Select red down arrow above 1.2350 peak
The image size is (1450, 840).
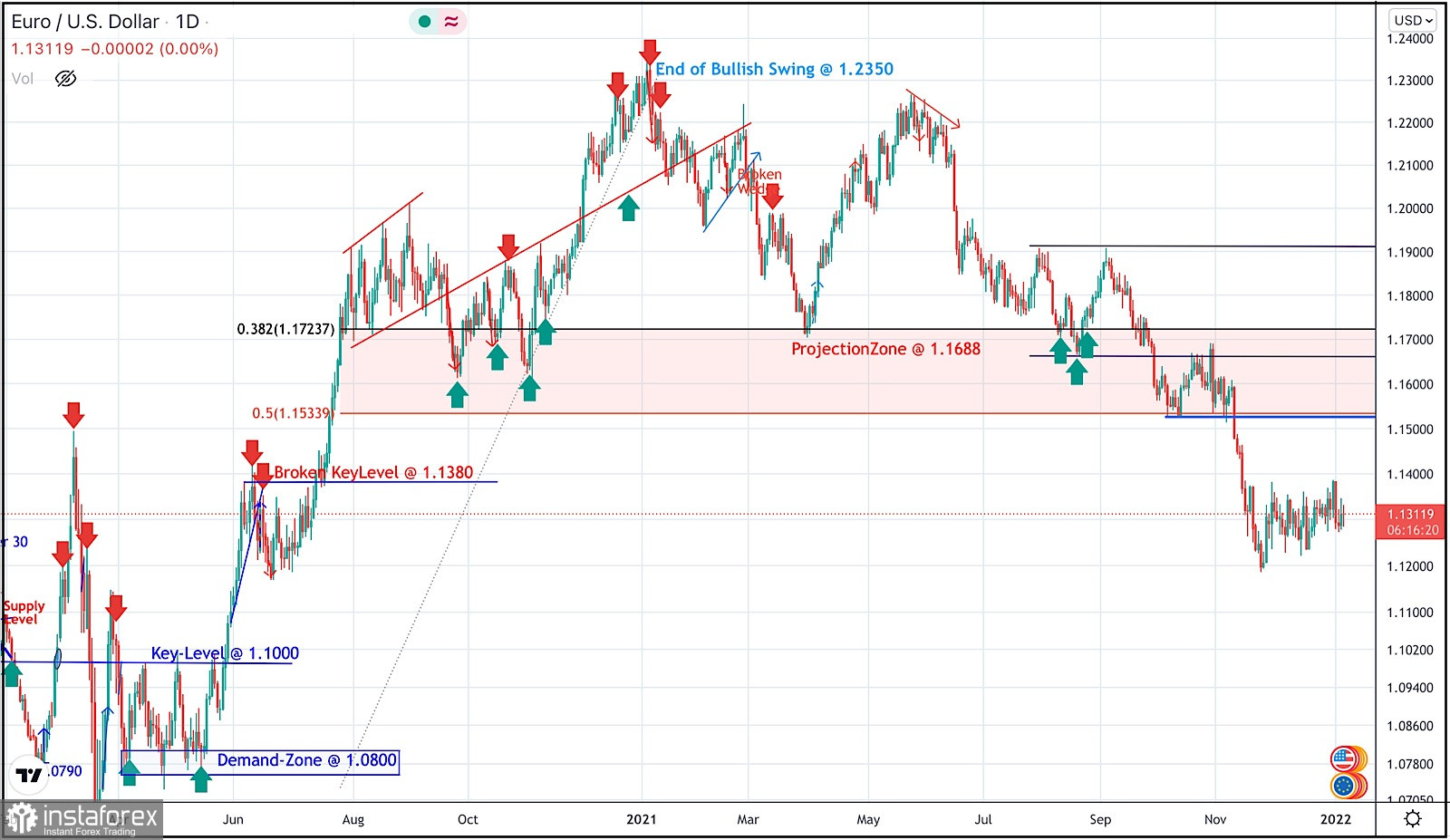tap(649, 52)
